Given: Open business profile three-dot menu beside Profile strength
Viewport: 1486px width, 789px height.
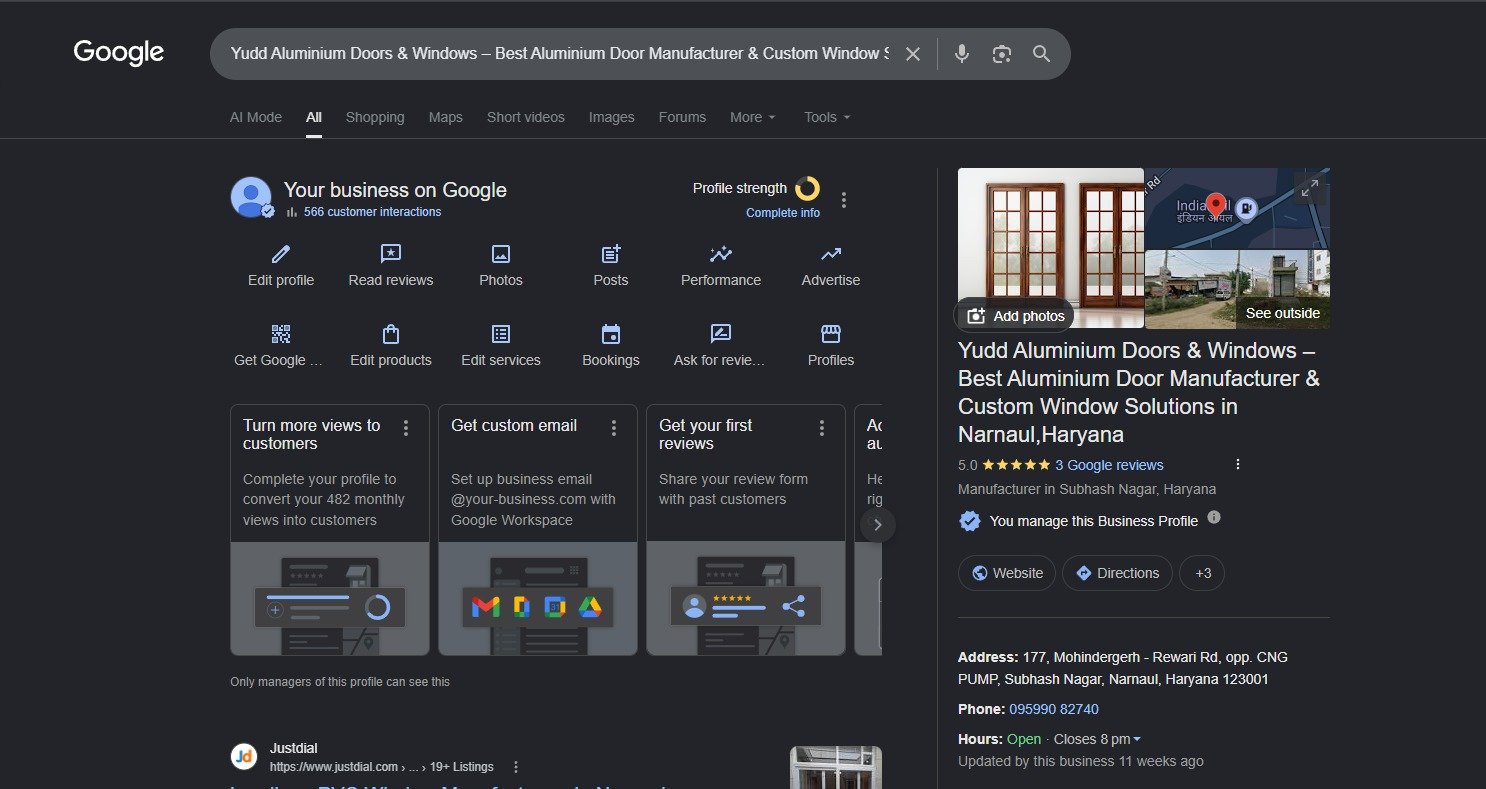Looking at the screenshot, I should pyautogui.click(x=844, y=200).
